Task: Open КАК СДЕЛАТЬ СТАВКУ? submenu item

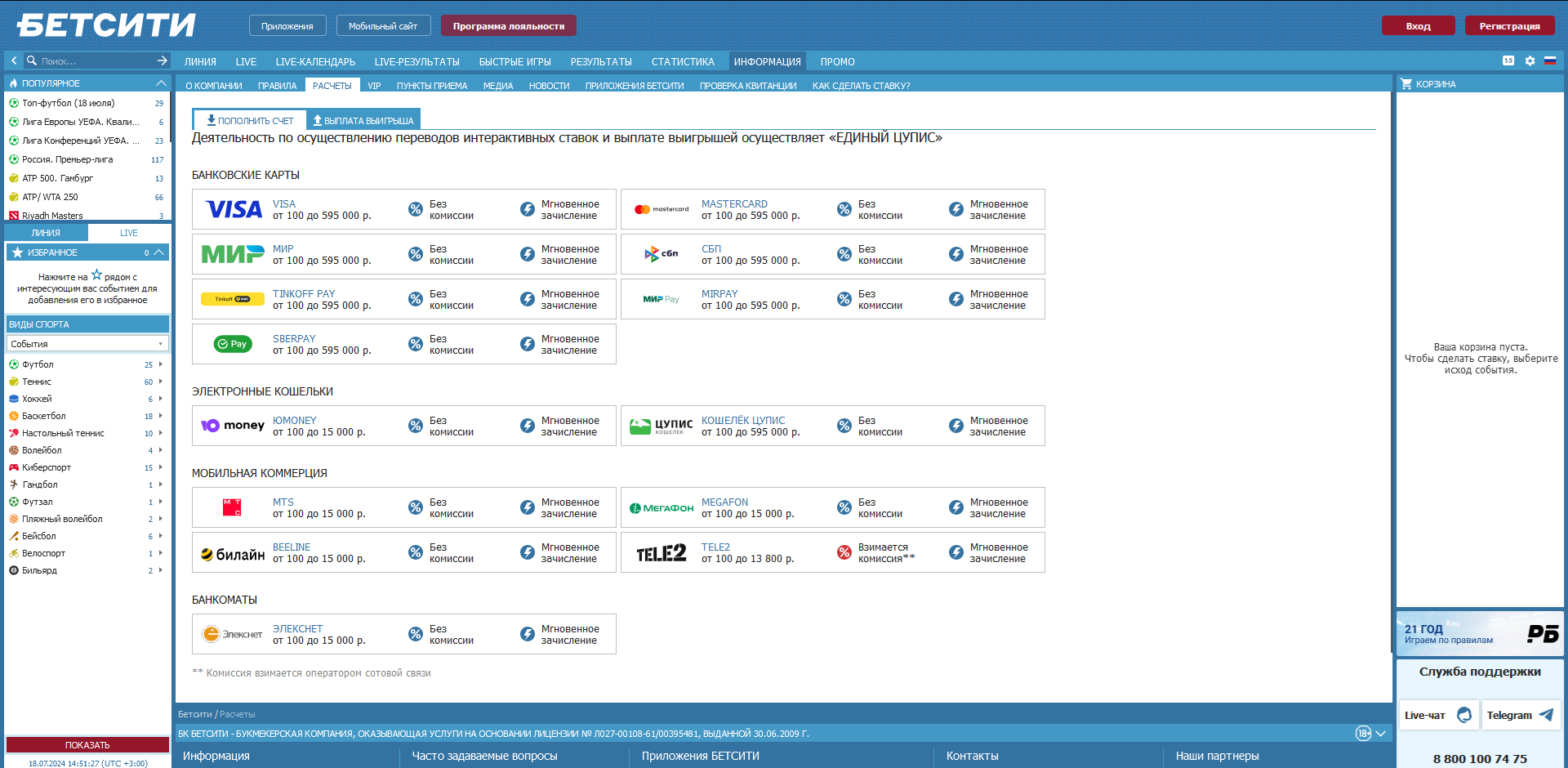Action: click(x=861, y=85)
